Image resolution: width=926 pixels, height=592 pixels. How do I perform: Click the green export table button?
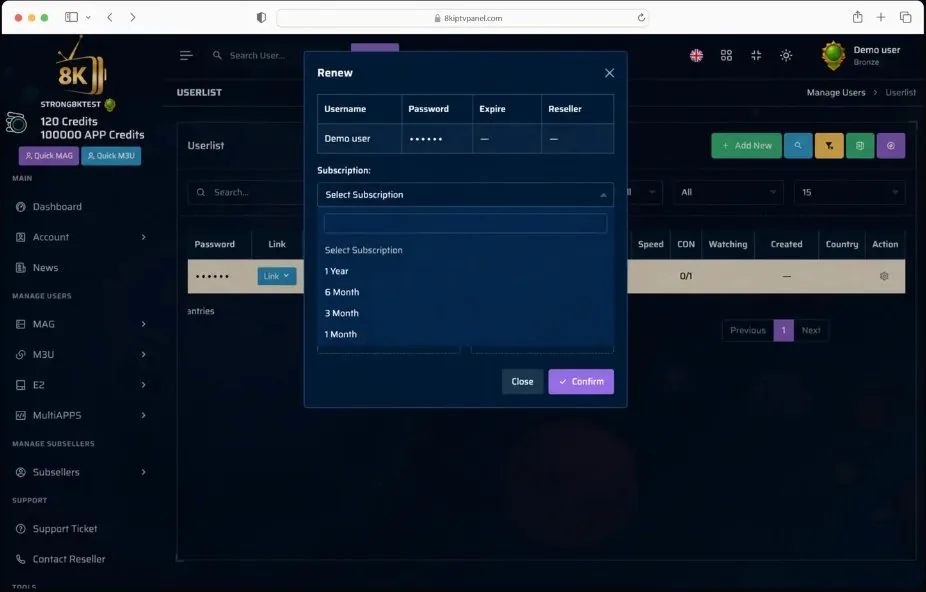(860, 145)
